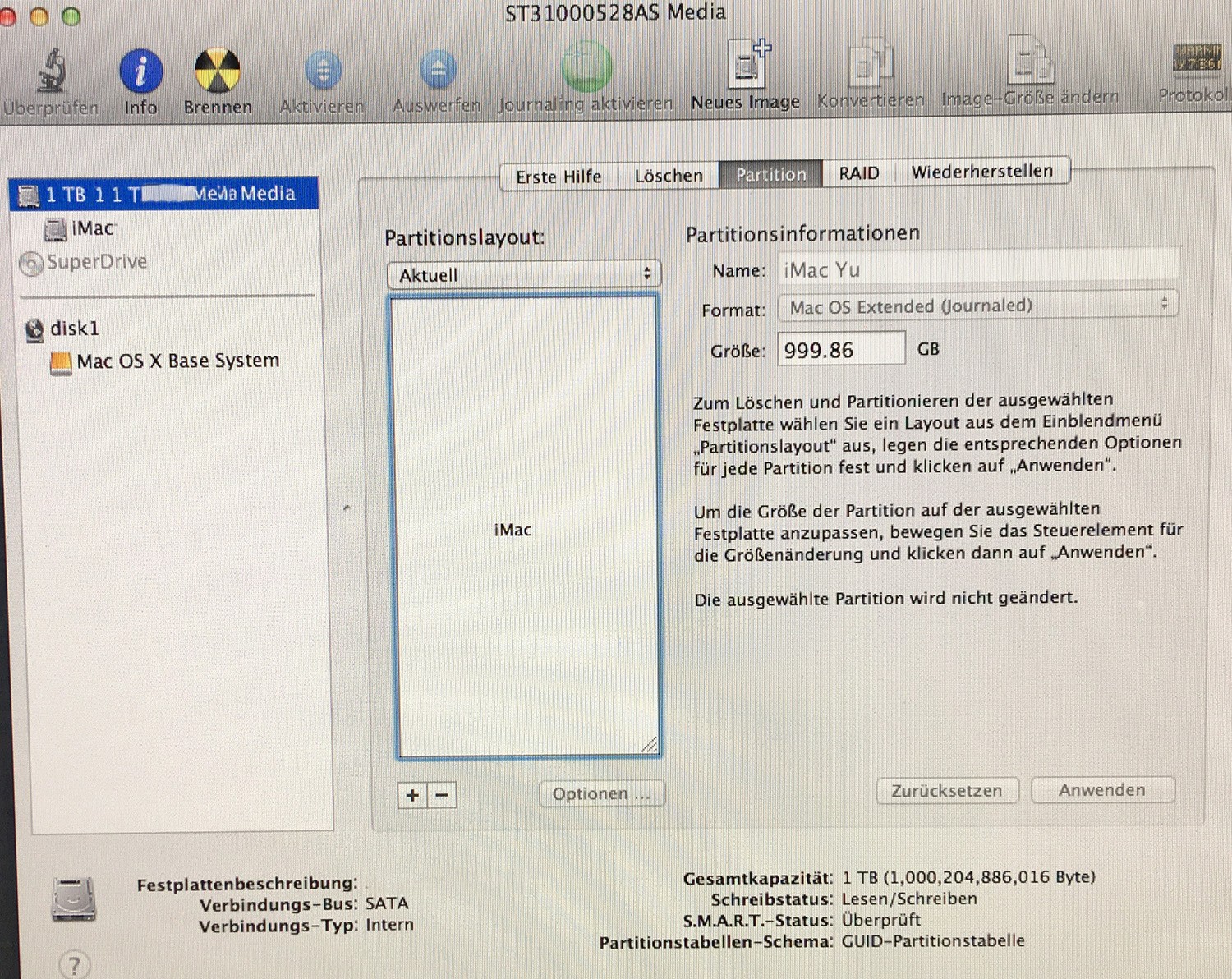Switch to the Löschen tab
Viewport: 1232px width, 979px height.
point(669,176)
